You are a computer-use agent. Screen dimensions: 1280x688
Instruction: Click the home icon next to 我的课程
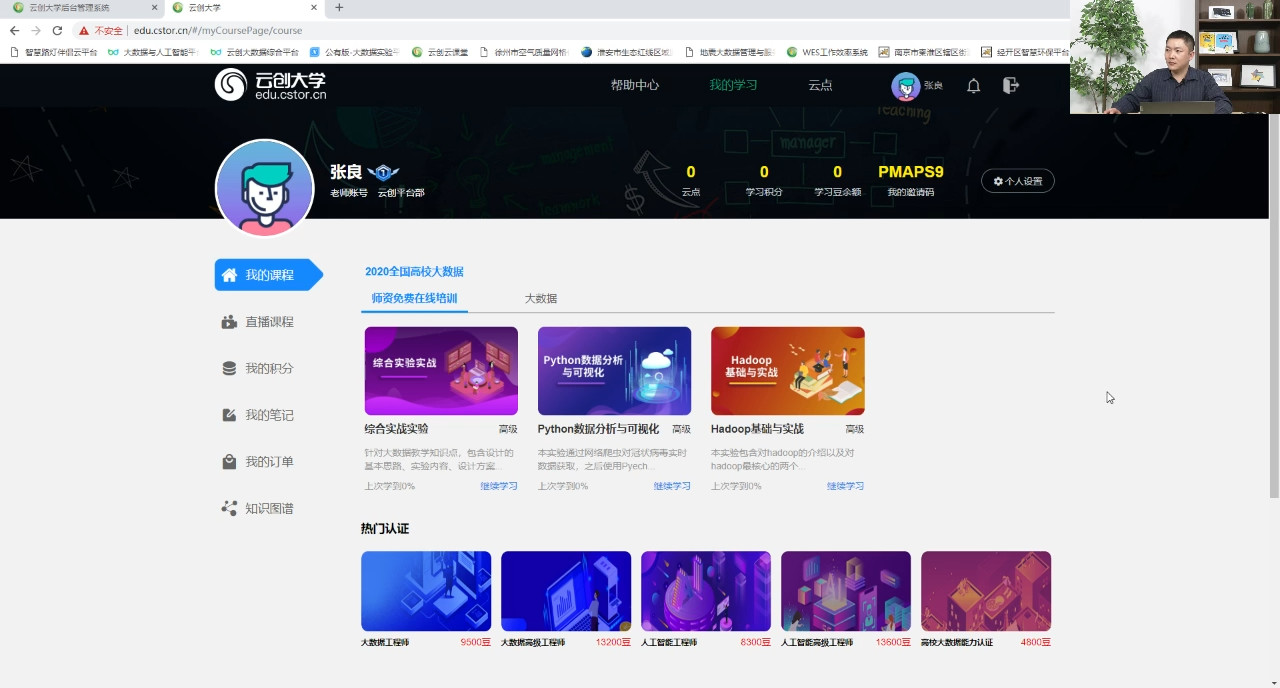[x=230, y=274]
